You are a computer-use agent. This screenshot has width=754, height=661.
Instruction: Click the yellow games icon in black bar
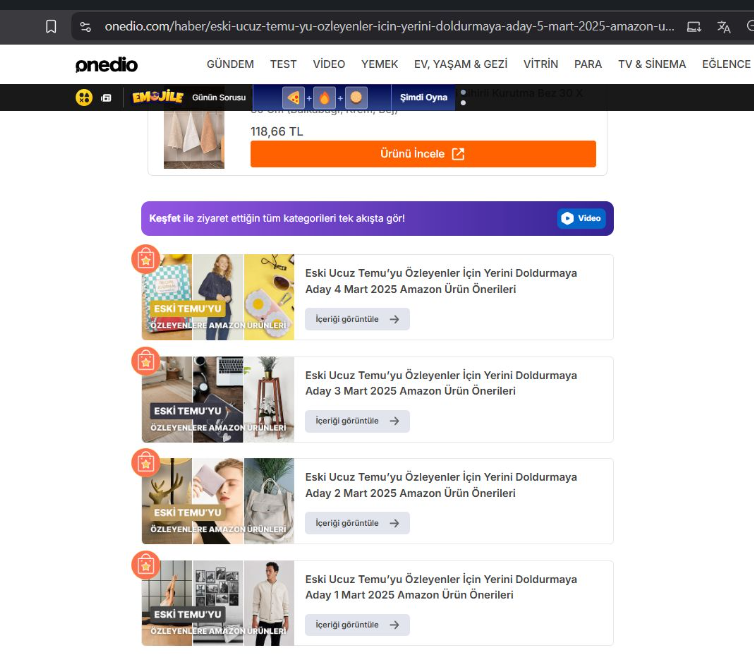click(x=84, y=98)
